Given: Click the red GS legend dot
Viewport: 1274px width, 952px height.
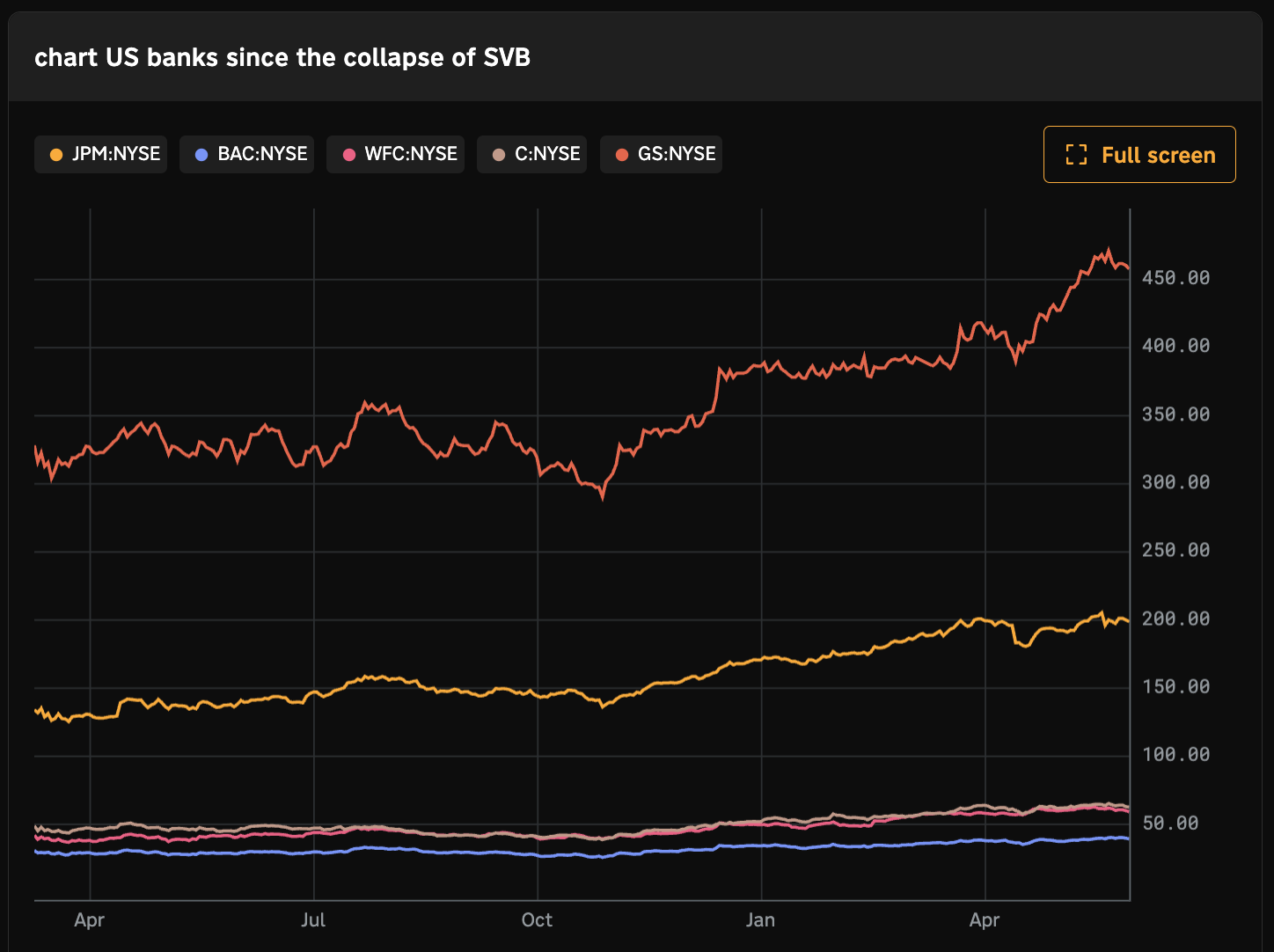Looking at the screenshot, I should pyautogui.click(x=622, y=155).
